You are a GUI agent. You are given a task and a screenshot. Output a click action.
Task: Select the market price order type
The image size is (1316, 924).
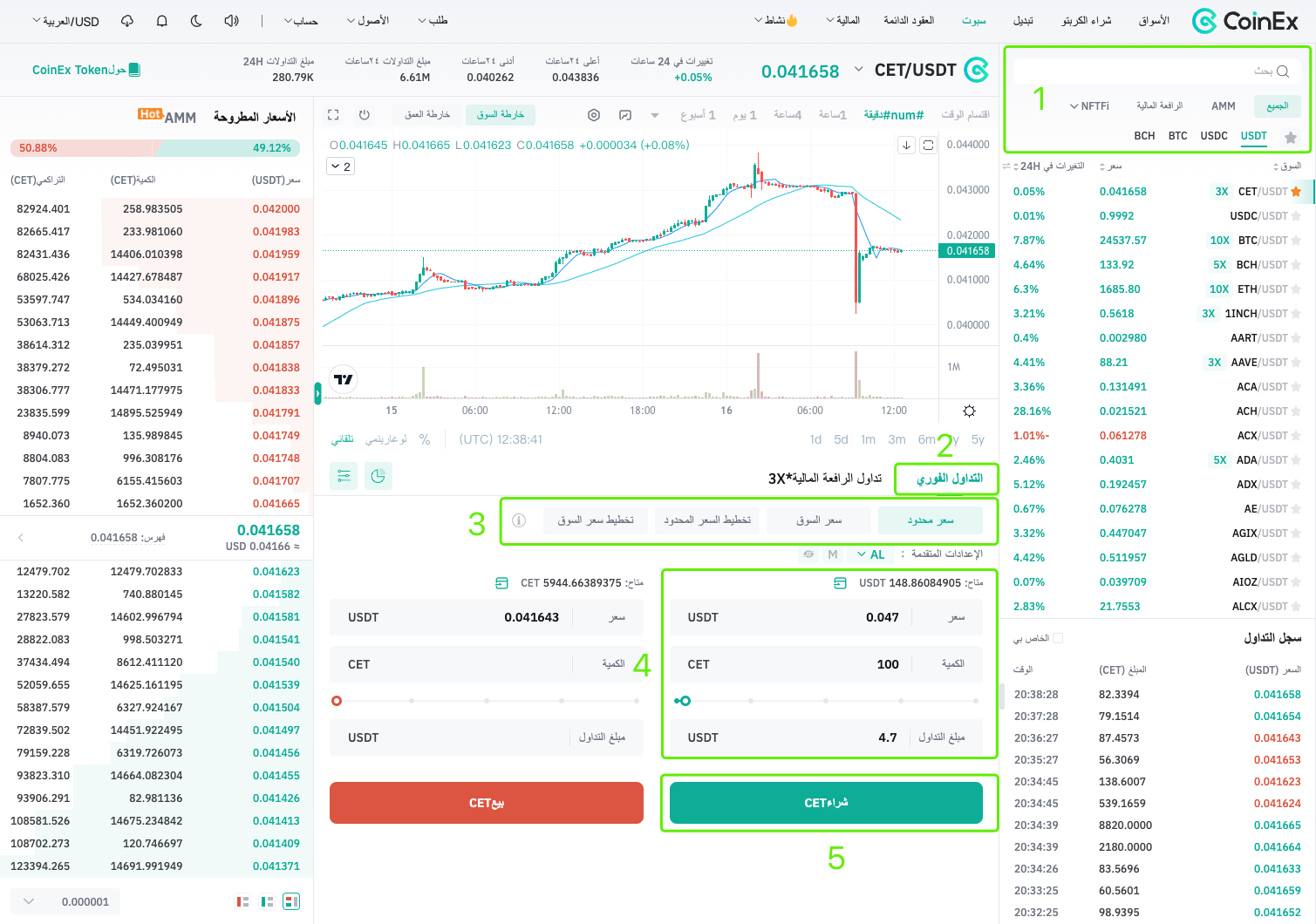click(x=819, y=520)
